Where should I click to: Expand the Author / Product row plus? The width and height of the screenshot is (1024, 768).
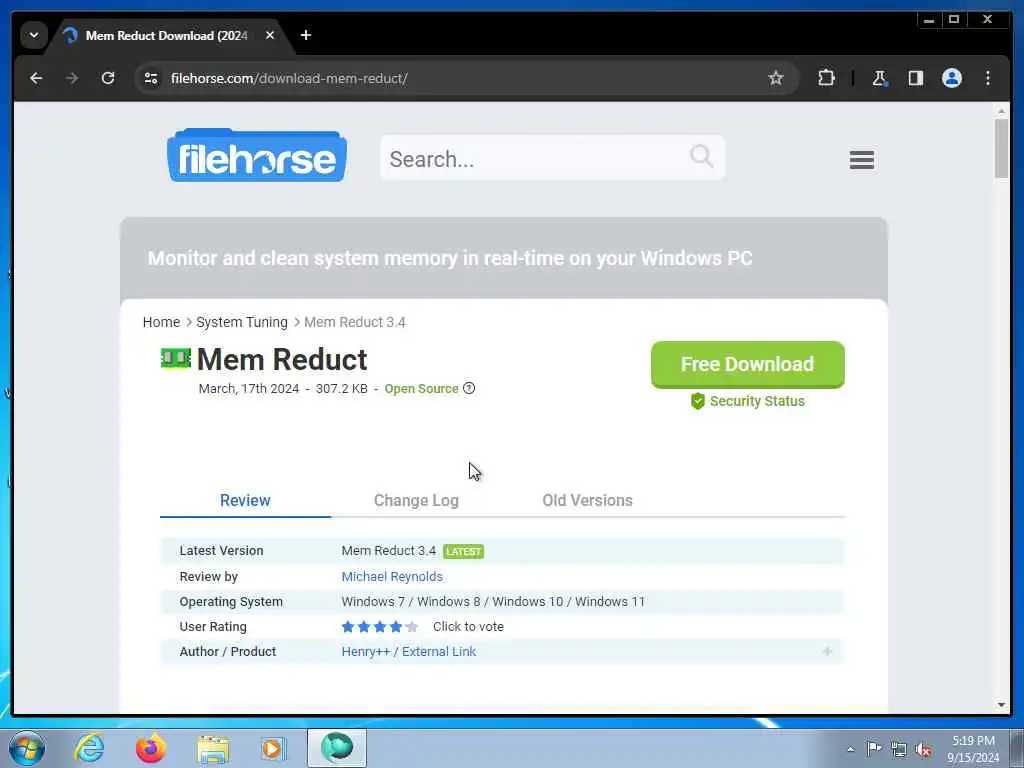[827, 651]
